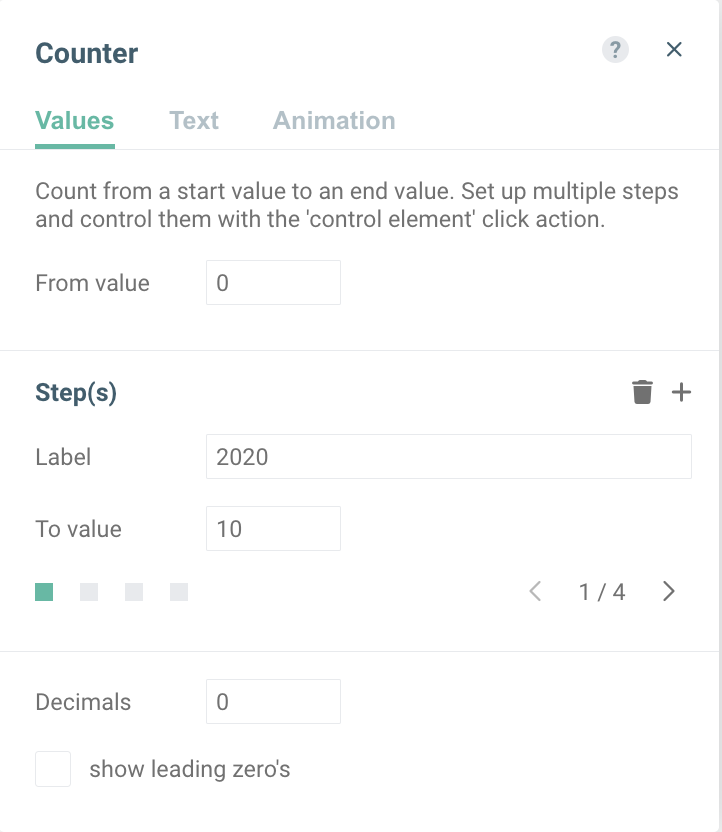Add a new step with plus icon
This screenshot has height=832, width=722.
(681, 393)
